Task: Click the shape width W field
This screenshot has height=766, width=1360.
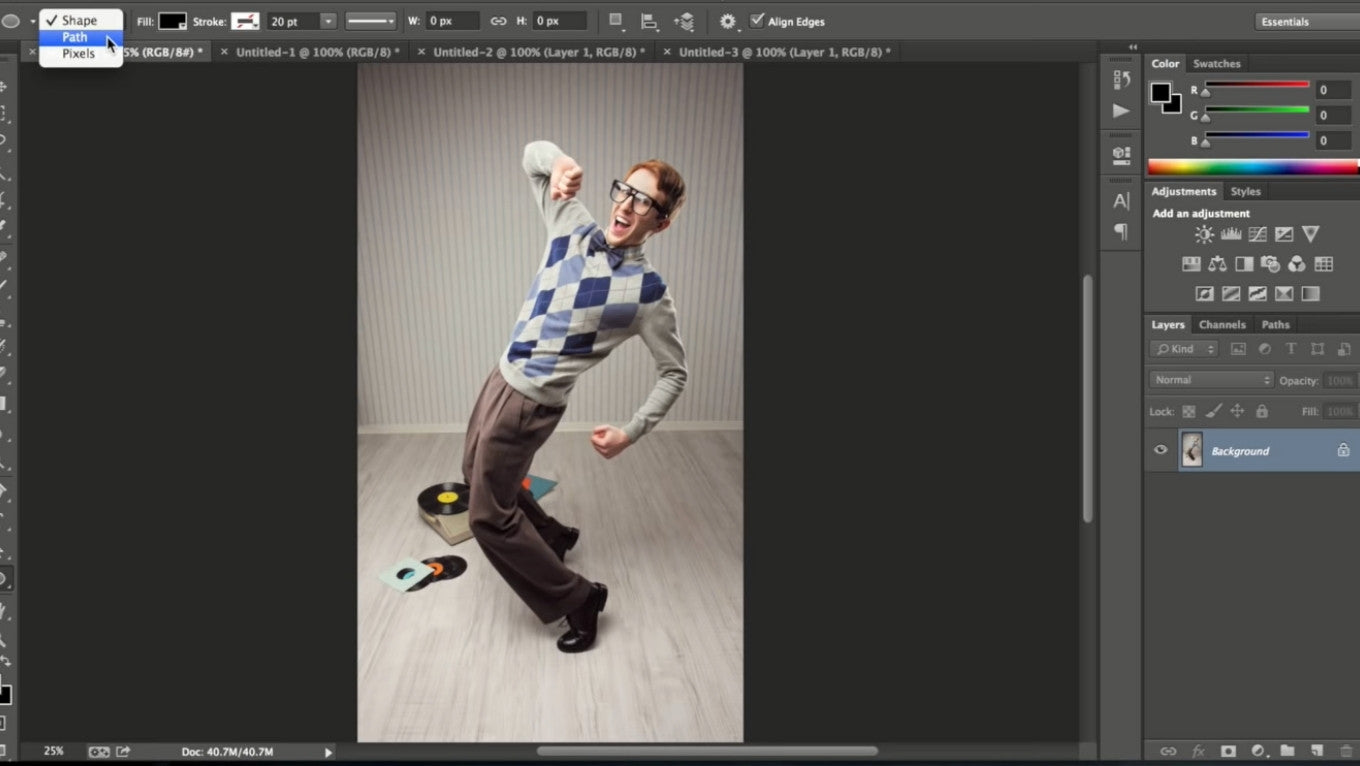Action: tap(453, 21)
